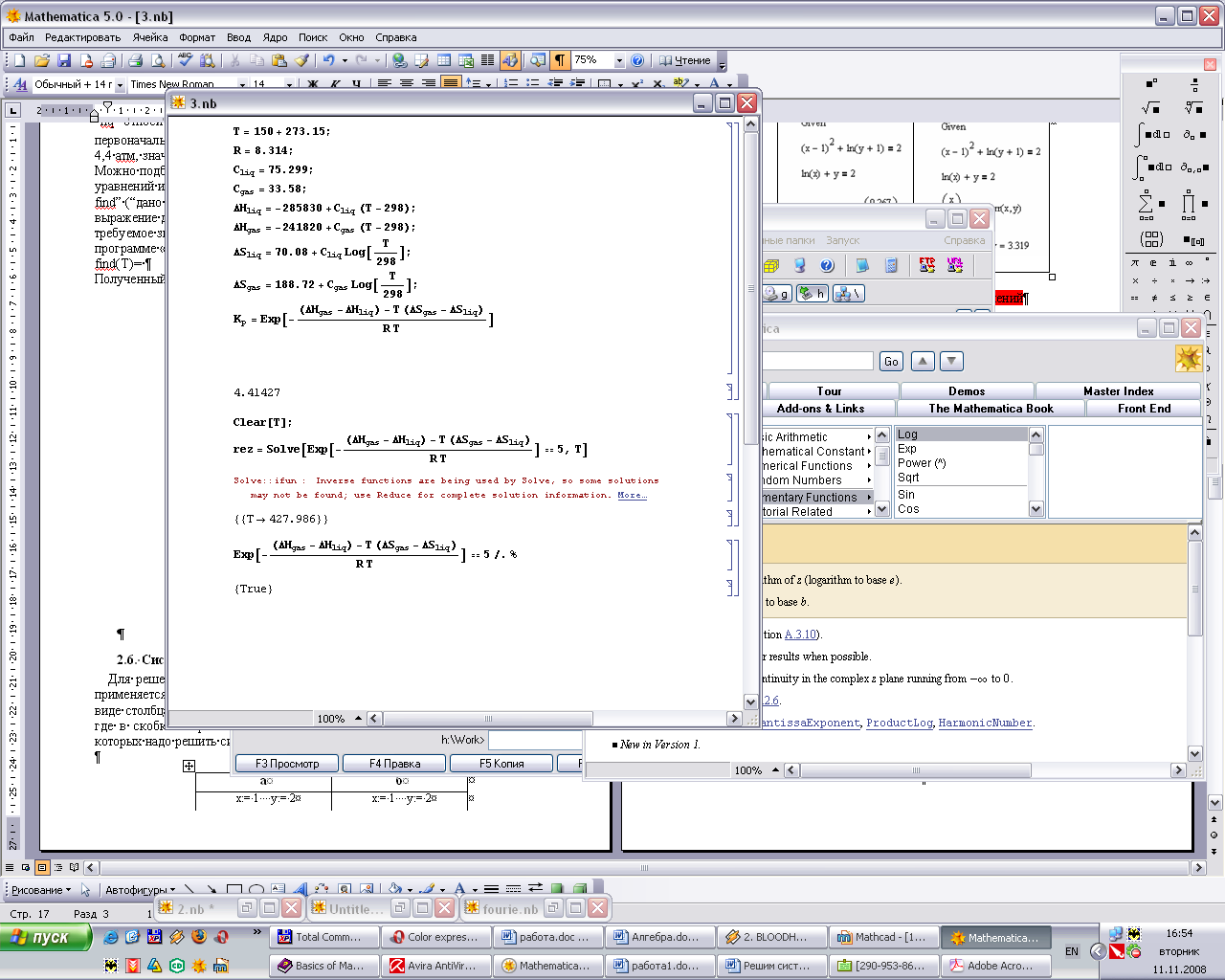Click the FTP connect icon in Total Commander
Viewport: 1225px width, 980px height.
click(x=927, y=265)
